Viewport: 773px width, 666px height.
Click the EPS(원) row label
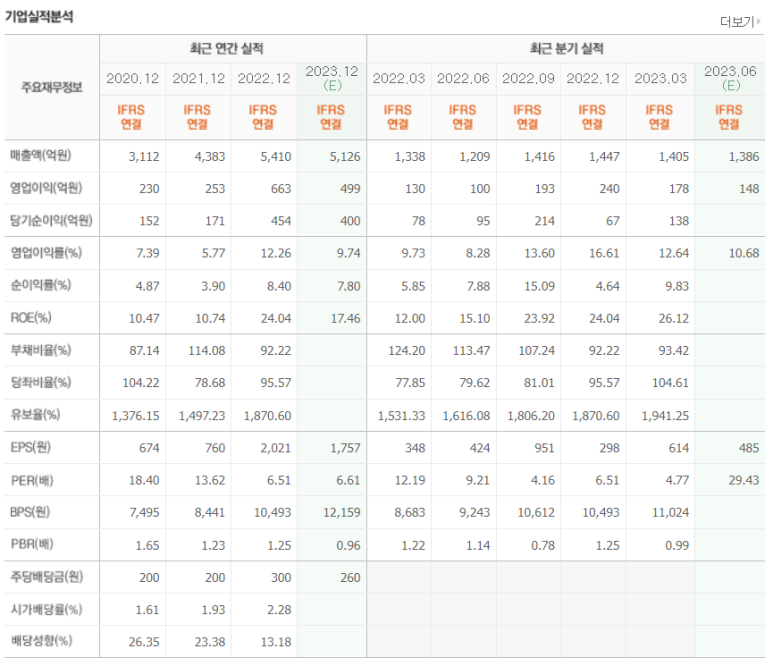point(31,447)
